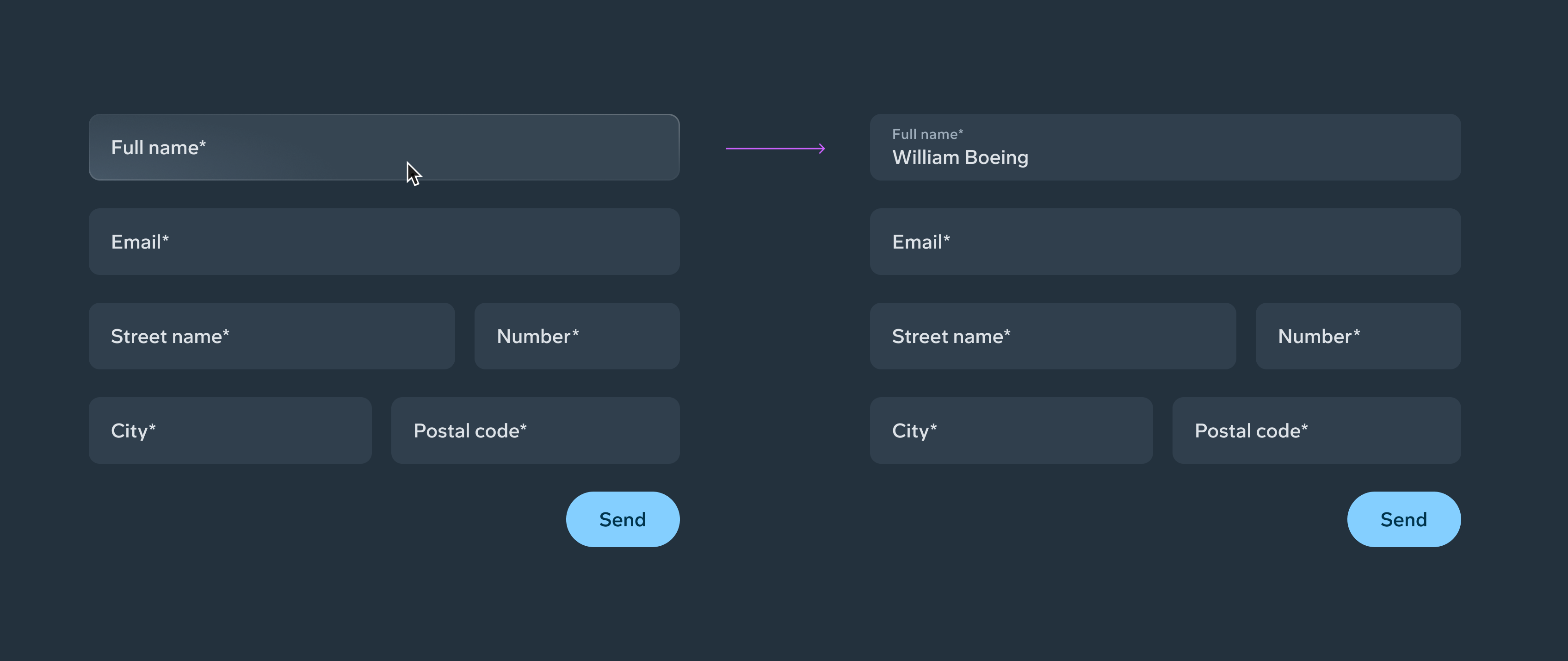Click the Email placeholder text on the right
Screen dimensions: 1568x661
921,241
